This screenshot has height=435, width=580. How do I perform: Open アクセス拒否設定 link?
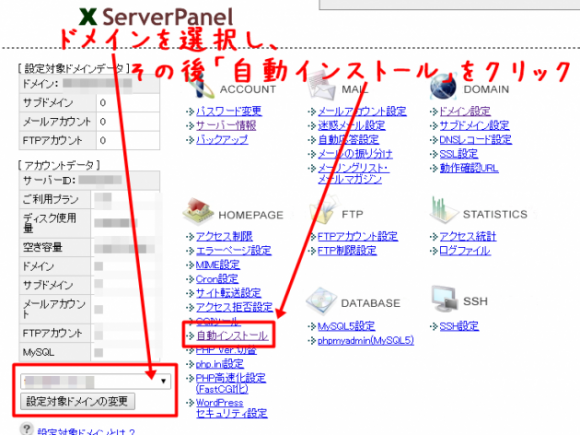234,307
